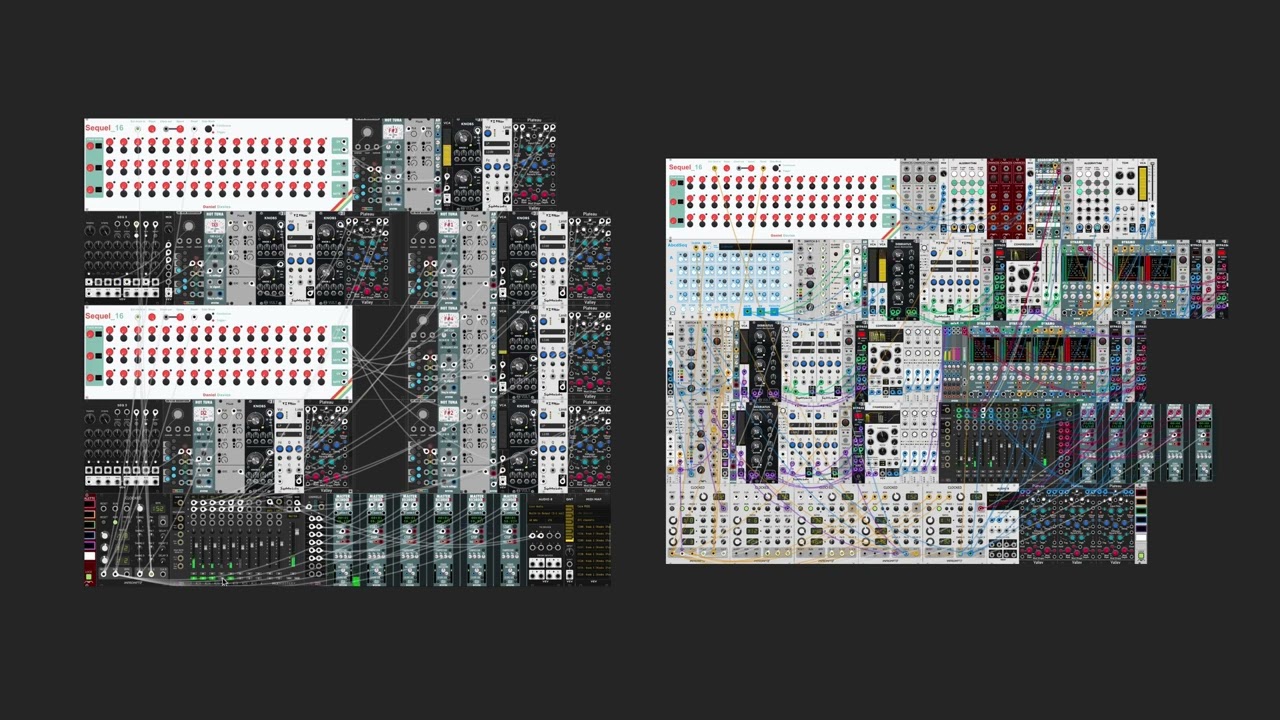The image size is (1280, 720).
Task: Click the red run button on upper-left Sequel_16
Action: point(152,129)
